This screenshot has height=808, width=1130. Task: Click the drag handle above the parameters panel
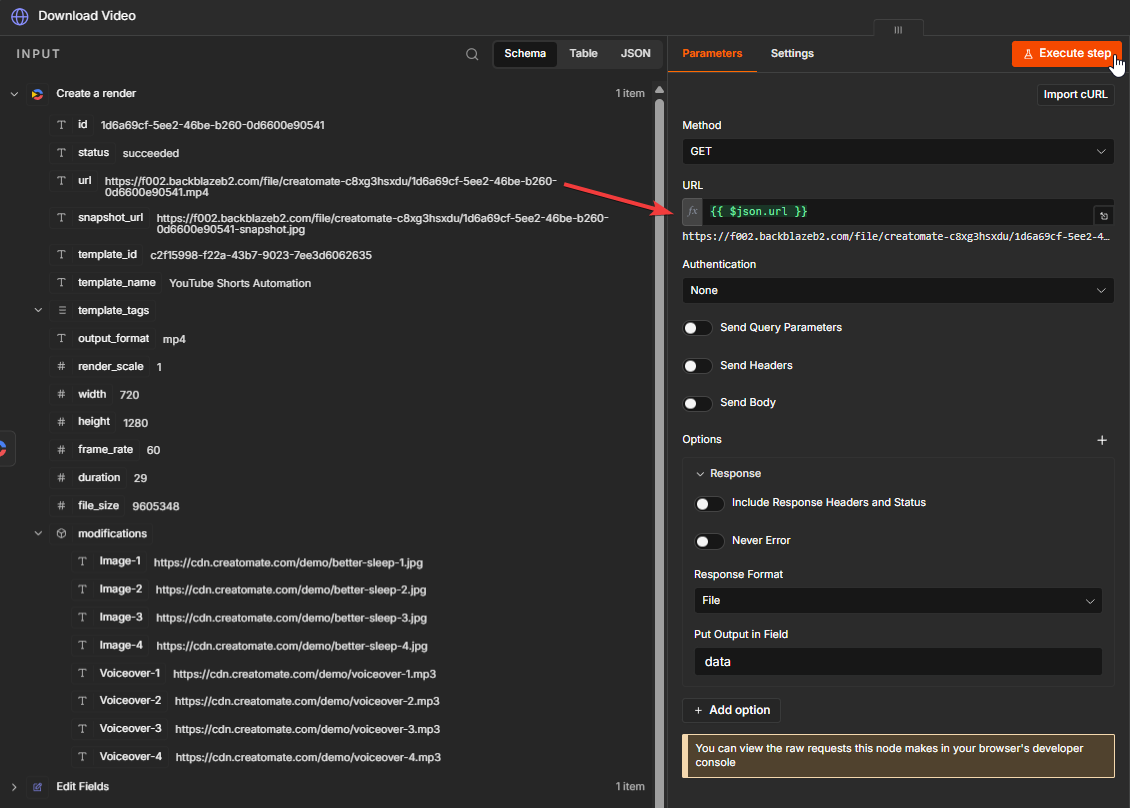(x=898, y=30)
